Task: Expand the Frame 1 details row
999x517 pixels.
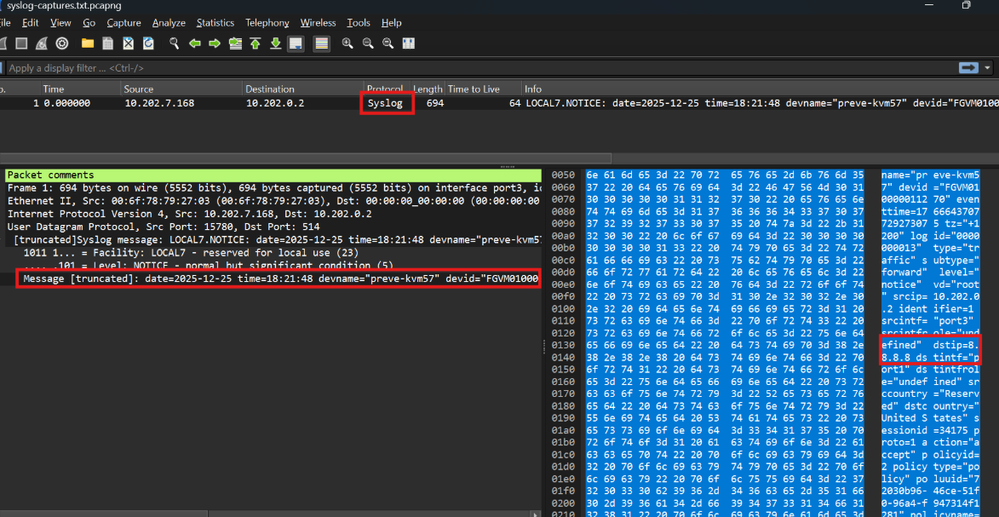Action: coord(273,188)
